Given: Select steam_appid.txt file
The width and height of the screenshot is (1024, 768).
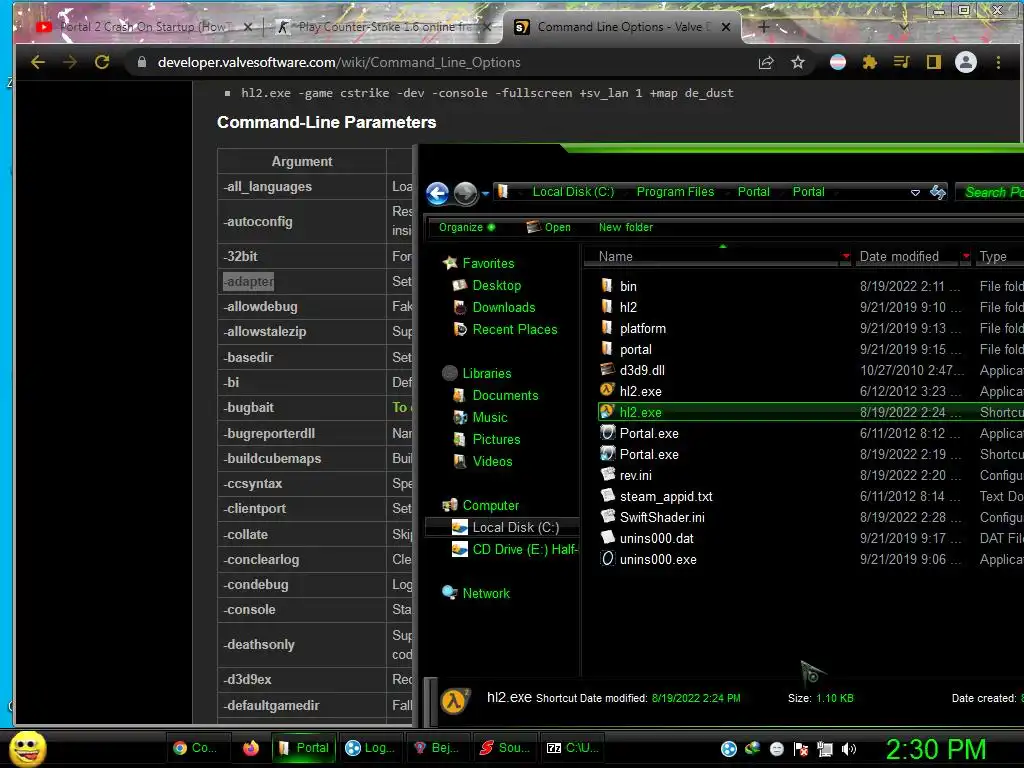Looking at the screenshot, I should click(665, 496).
